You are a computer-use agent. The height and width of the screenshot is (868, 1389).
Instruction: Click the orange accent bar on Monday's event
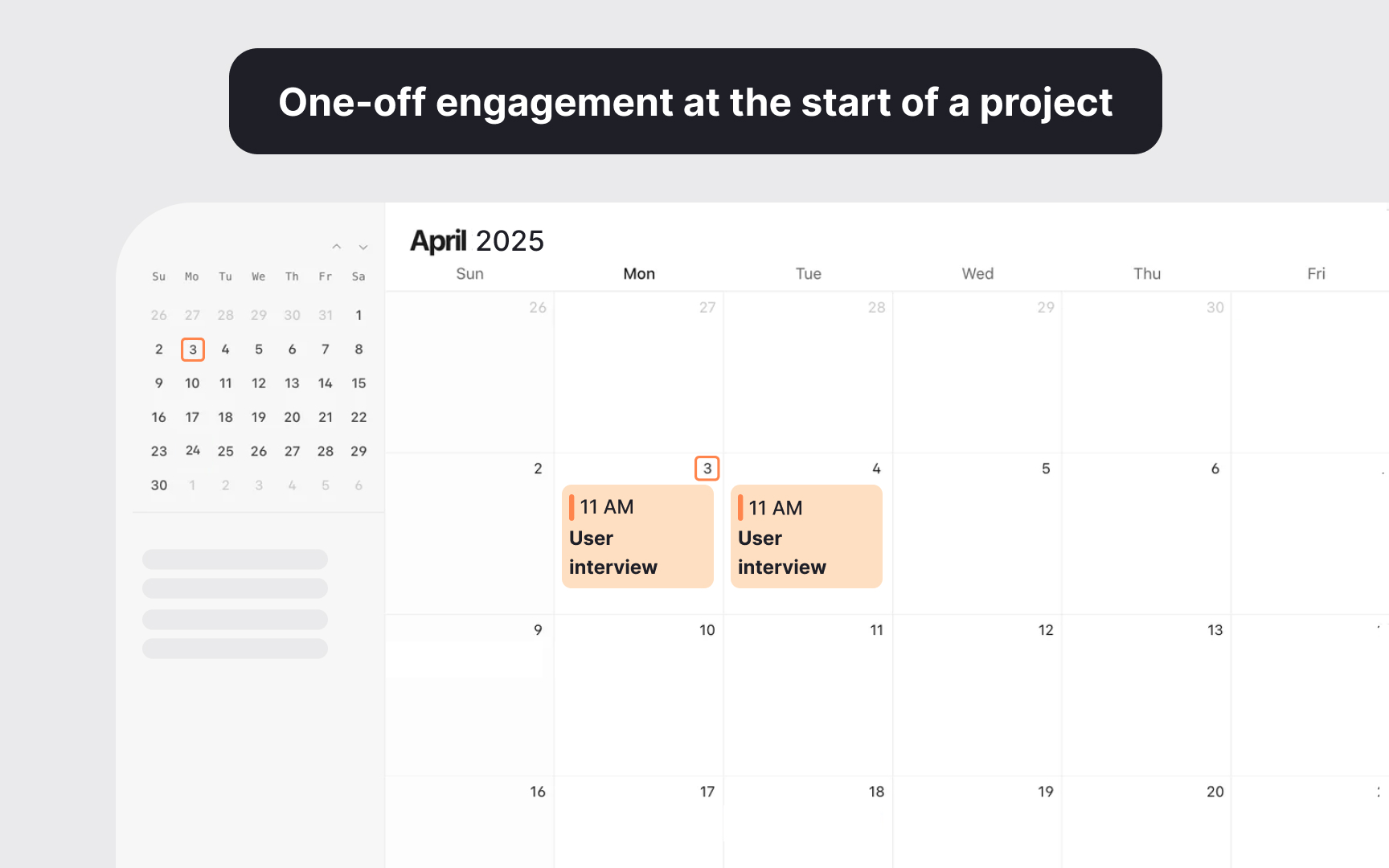571,506
